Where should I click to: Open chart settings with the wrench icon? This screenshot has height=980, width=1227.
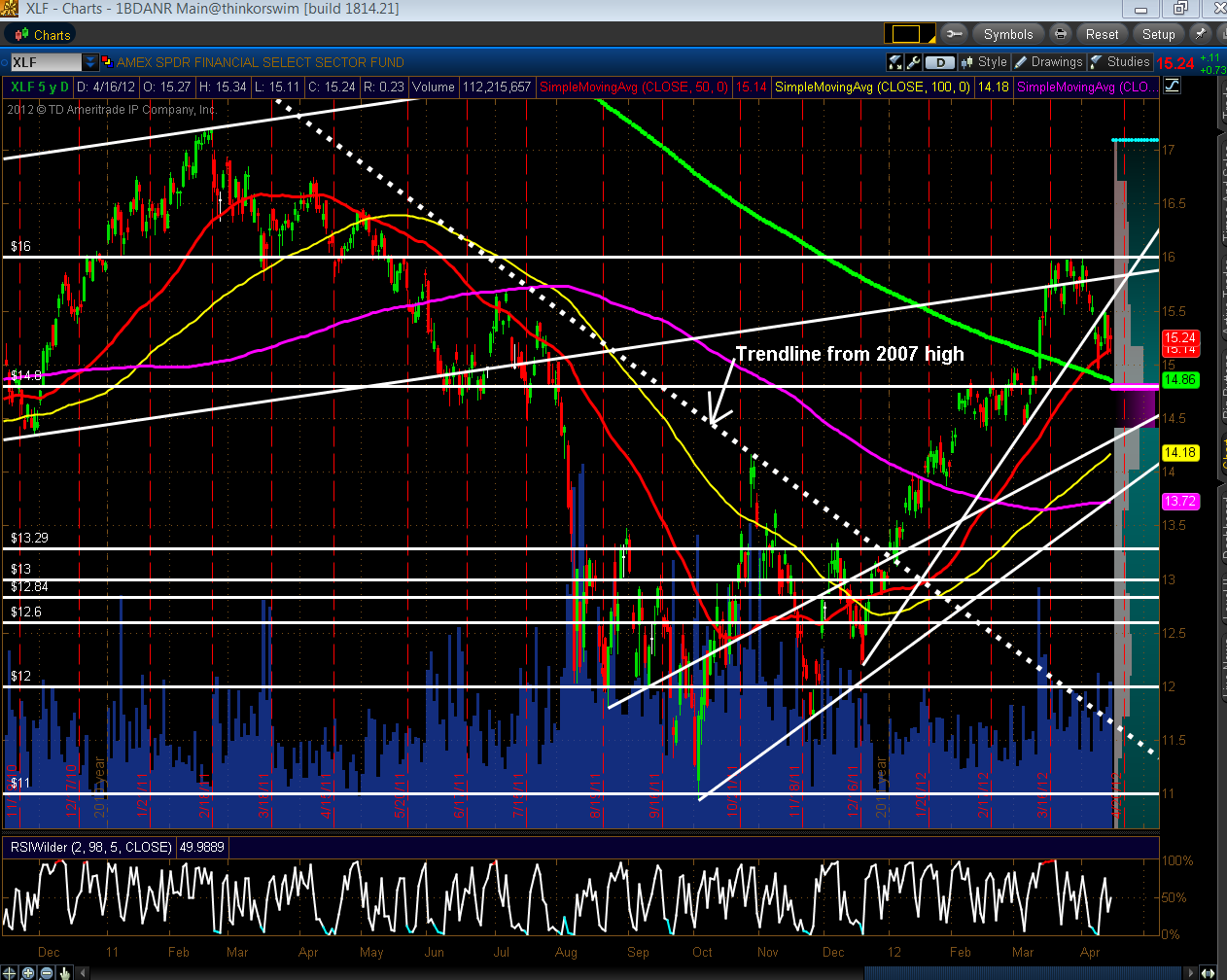913,62
